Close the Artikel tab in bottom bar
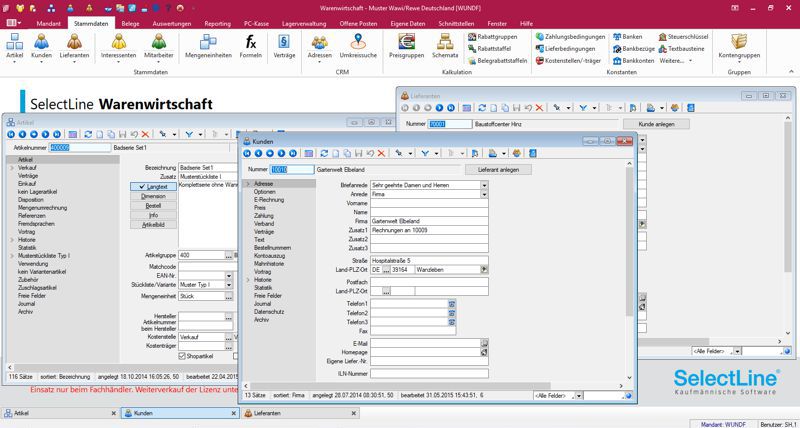 pos(113,413)
